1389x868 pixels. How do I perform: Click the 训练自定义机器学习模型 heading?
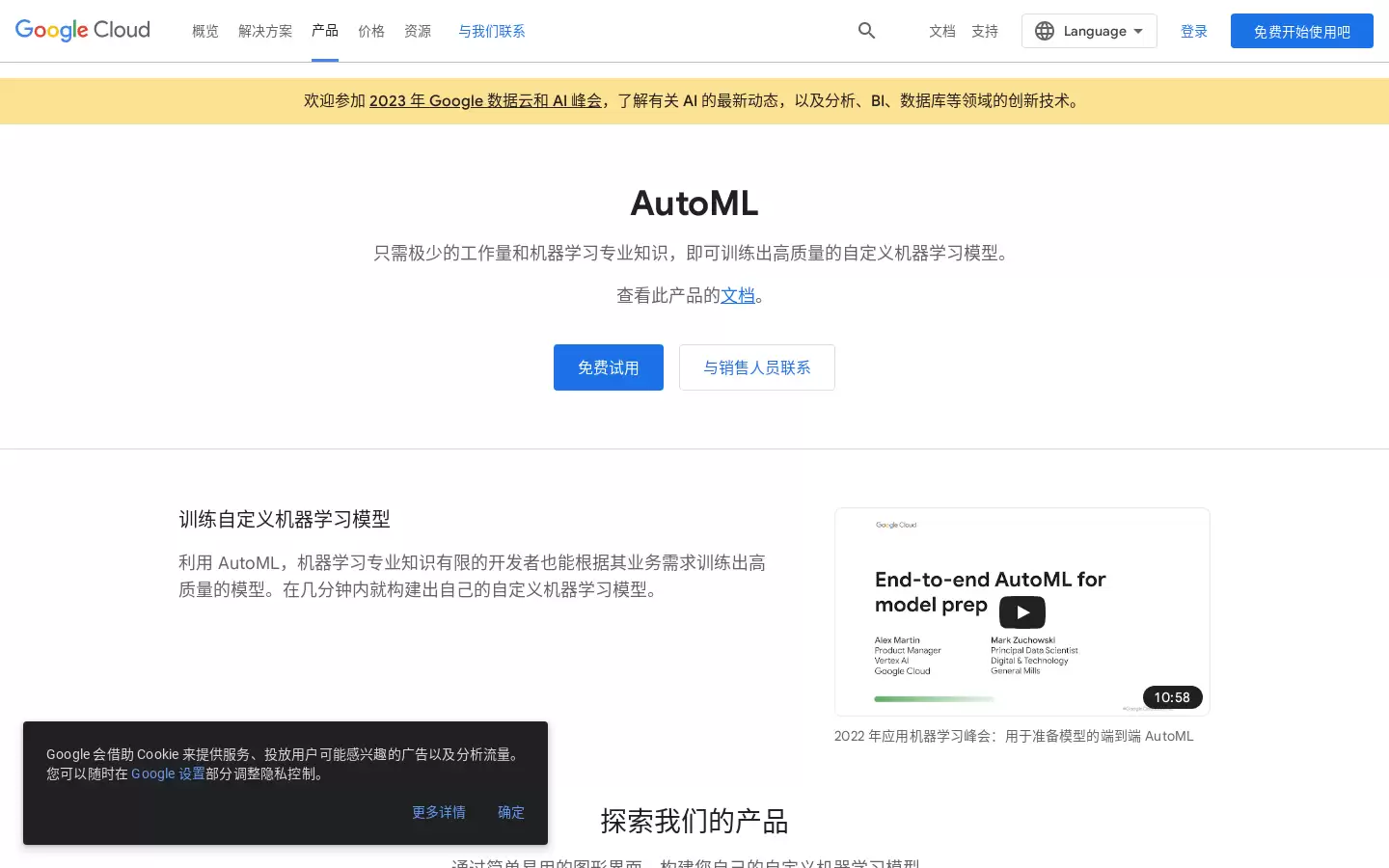pyautogui.click(x=285, y=519)
